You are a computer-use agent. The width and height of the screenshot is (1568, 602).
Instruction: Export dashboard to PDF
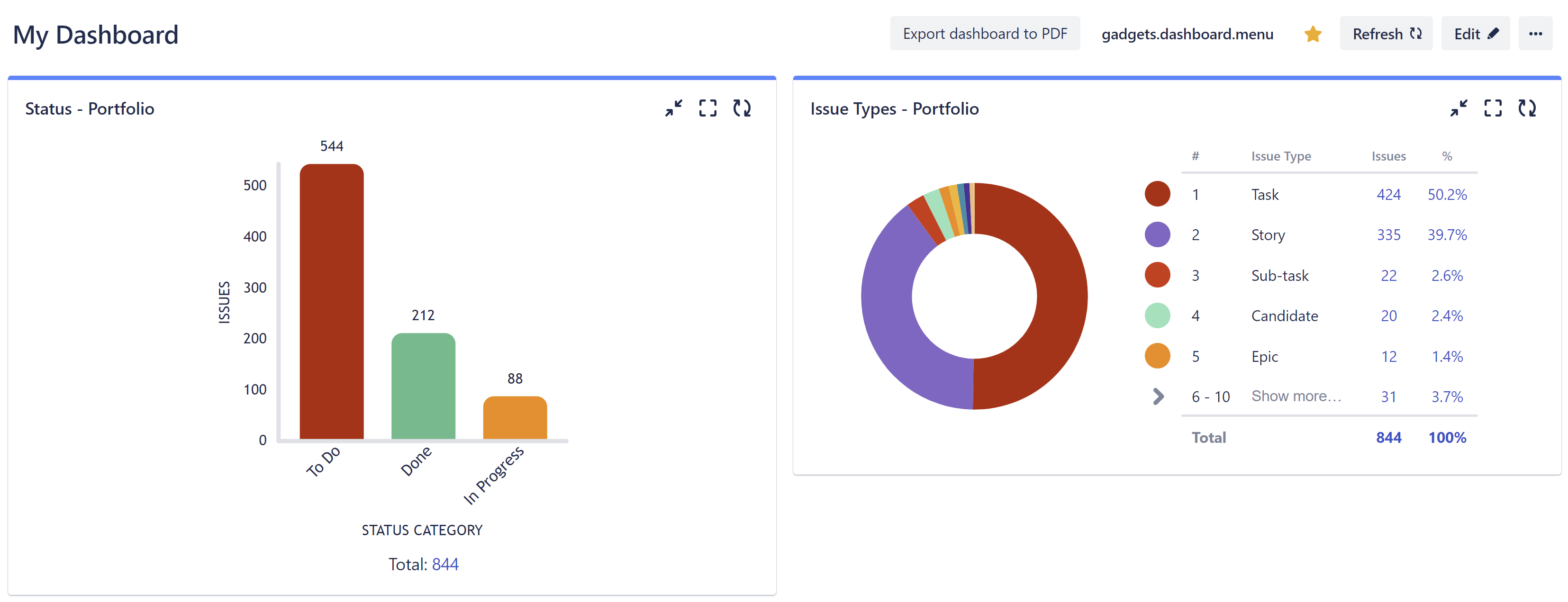tap(985, 34)
